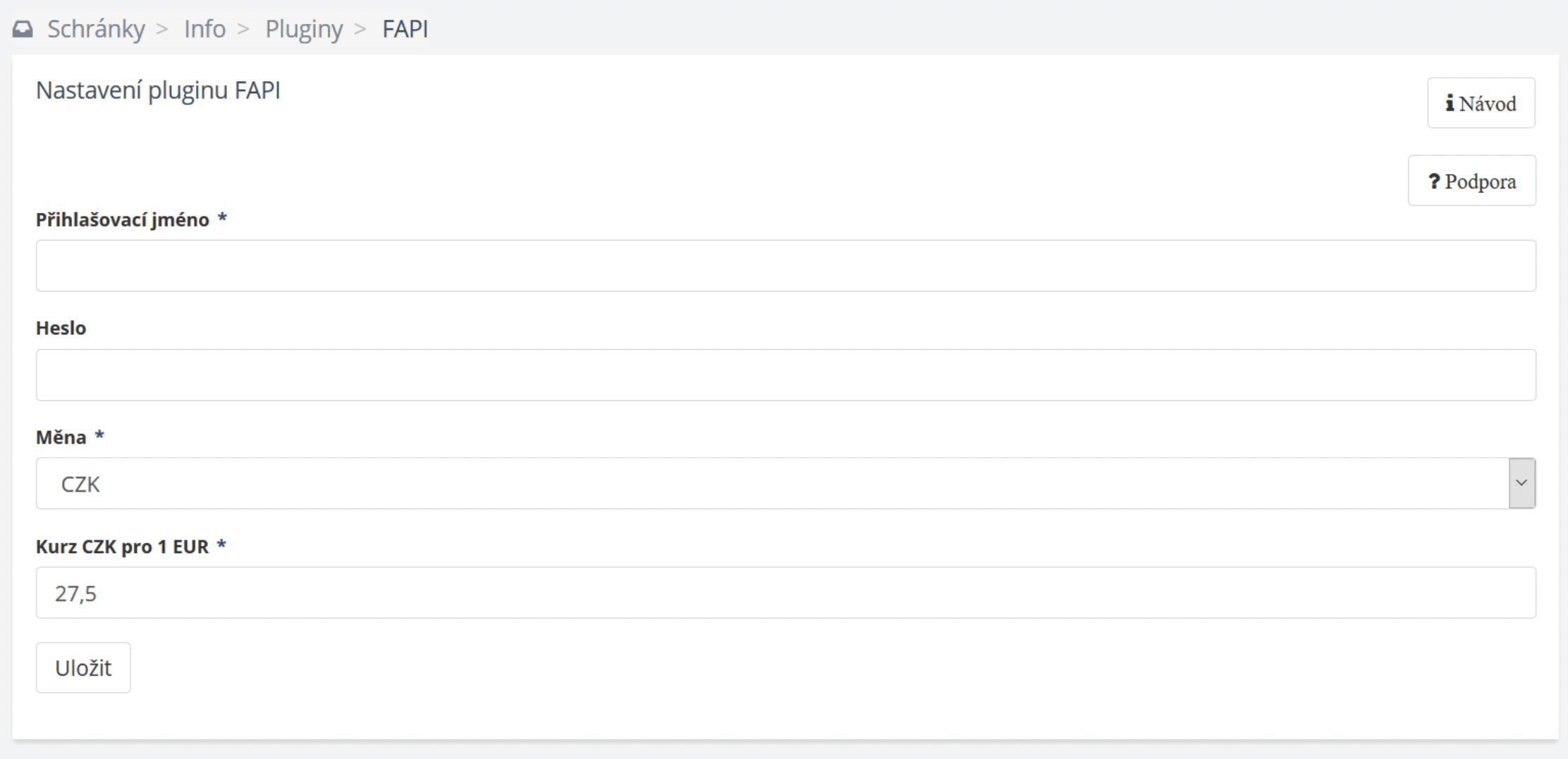
Task: Click the Nastavení pluginu FAPI heading
Action: (158, 90)
